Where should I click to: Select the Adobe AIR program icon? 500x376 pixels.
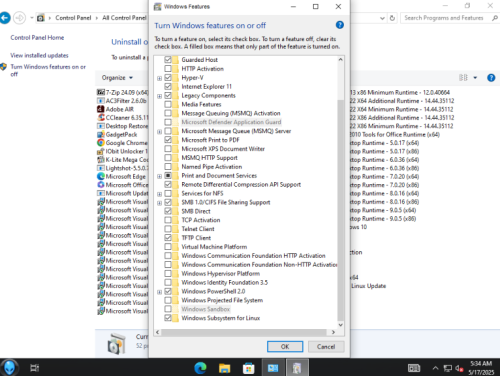click(x=101, y=109)
